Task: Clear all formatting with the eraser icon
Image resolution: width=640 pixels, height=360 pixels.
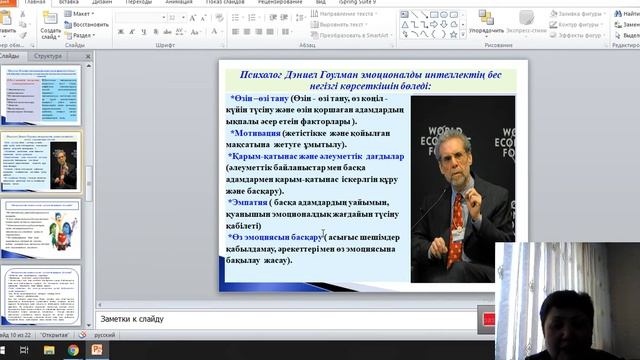Action: (219, 18)
